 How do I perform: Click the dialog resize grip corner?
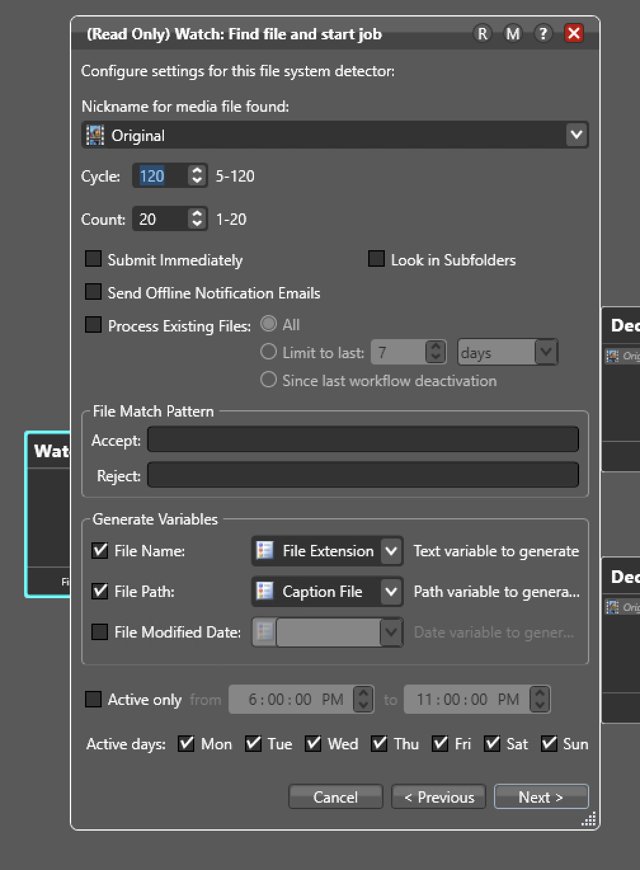click(x=589, y=819)
